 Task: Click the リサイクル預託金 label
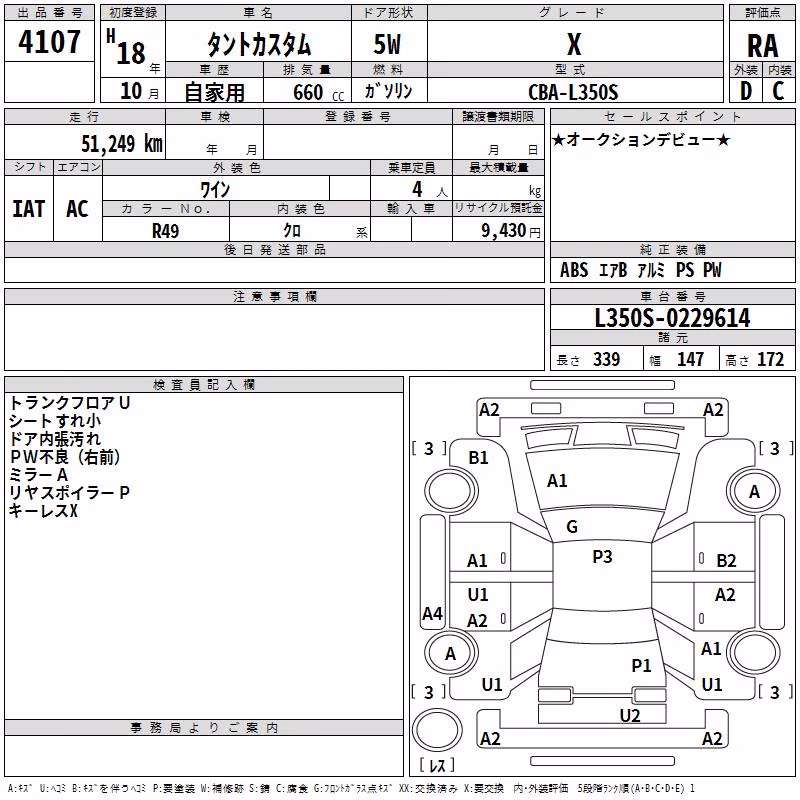pos(498,208)
